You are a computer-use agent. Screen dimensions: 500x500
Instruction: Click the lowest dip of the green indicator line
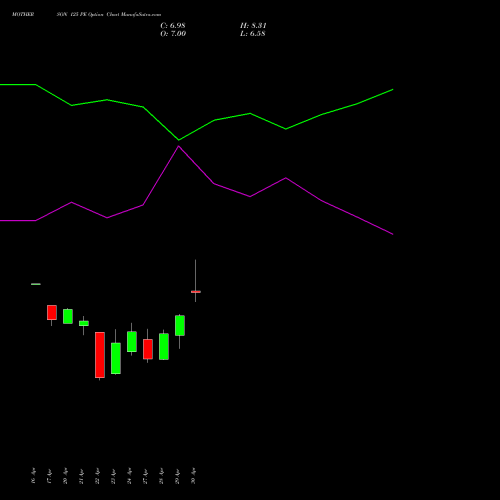pos(179,140)
